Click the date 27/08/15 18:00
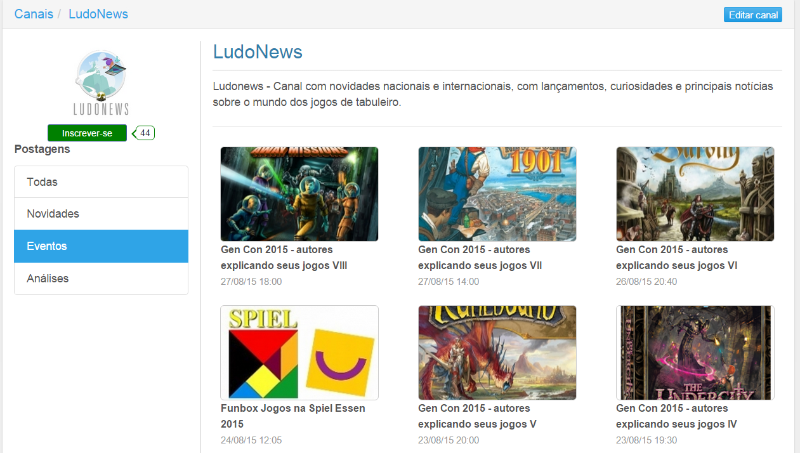The width and height of the screenshot is (800, 453). 251,282
